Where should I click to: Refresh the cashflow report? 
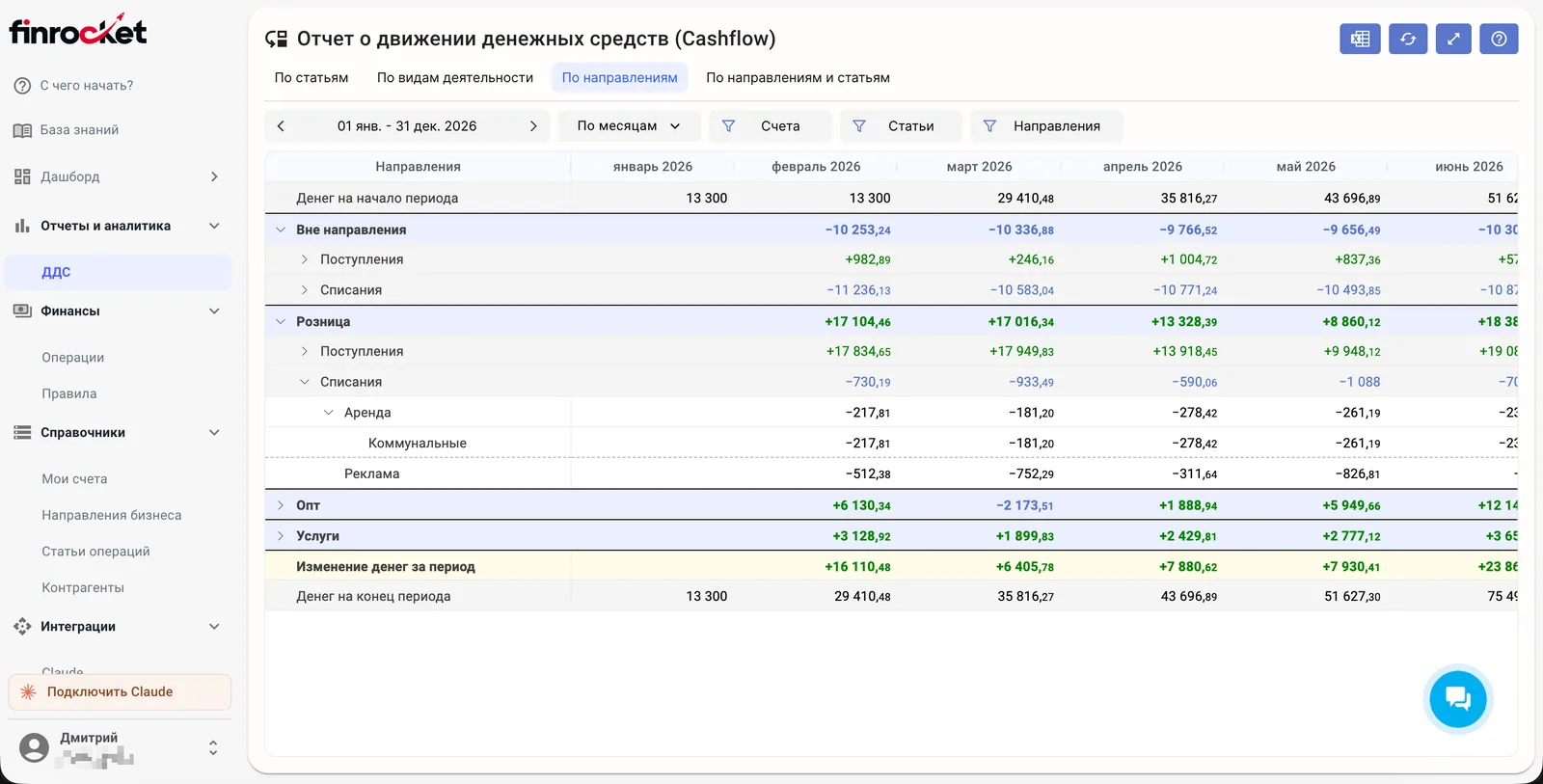[x=1408, y=39]
